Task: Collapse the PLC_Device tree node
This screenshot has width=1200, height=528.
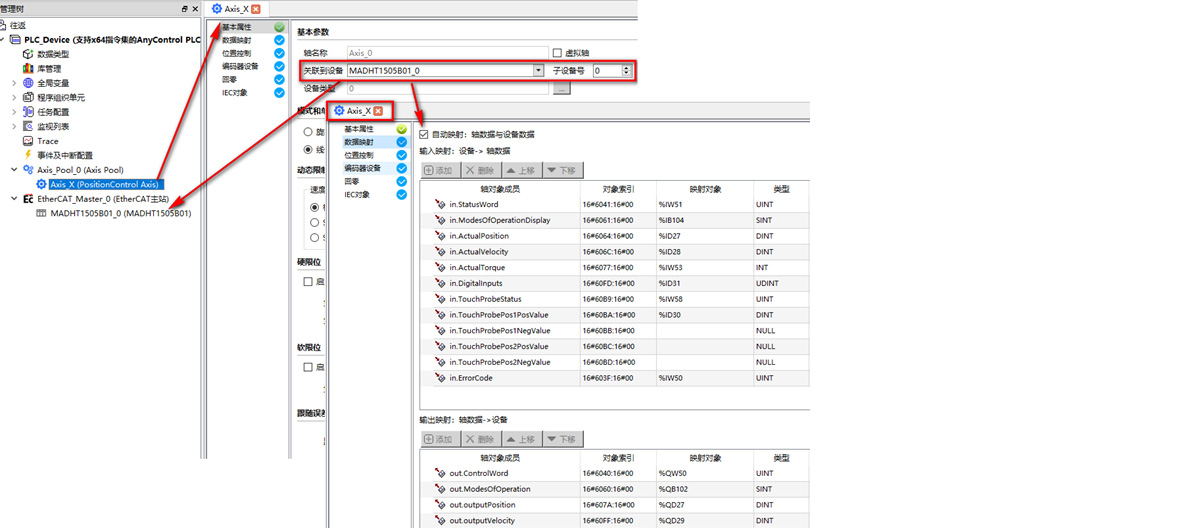Action: pos(4,40)
